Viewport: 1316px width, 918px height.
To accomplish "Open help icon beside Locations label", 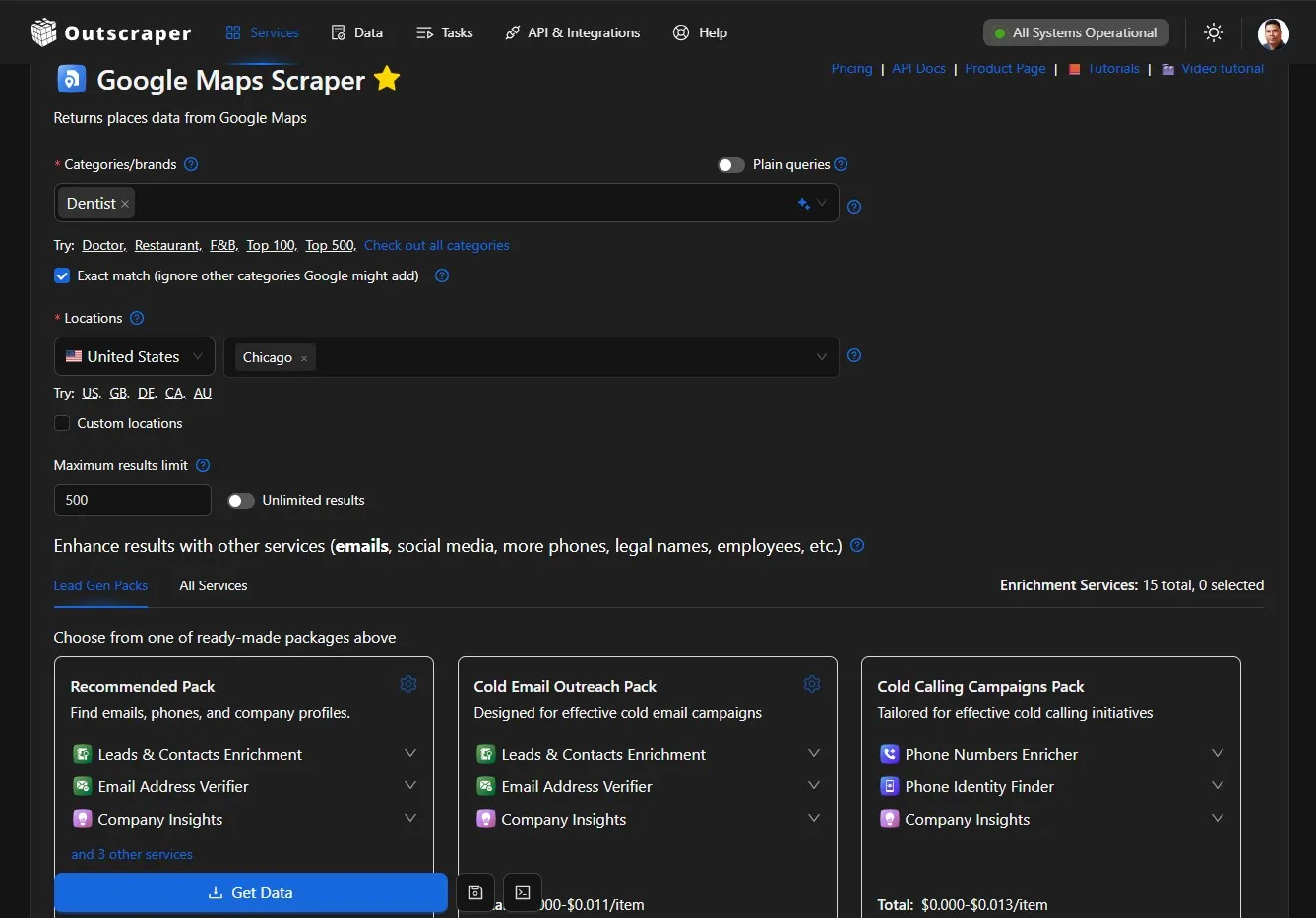I will click(x=137, y=318).
